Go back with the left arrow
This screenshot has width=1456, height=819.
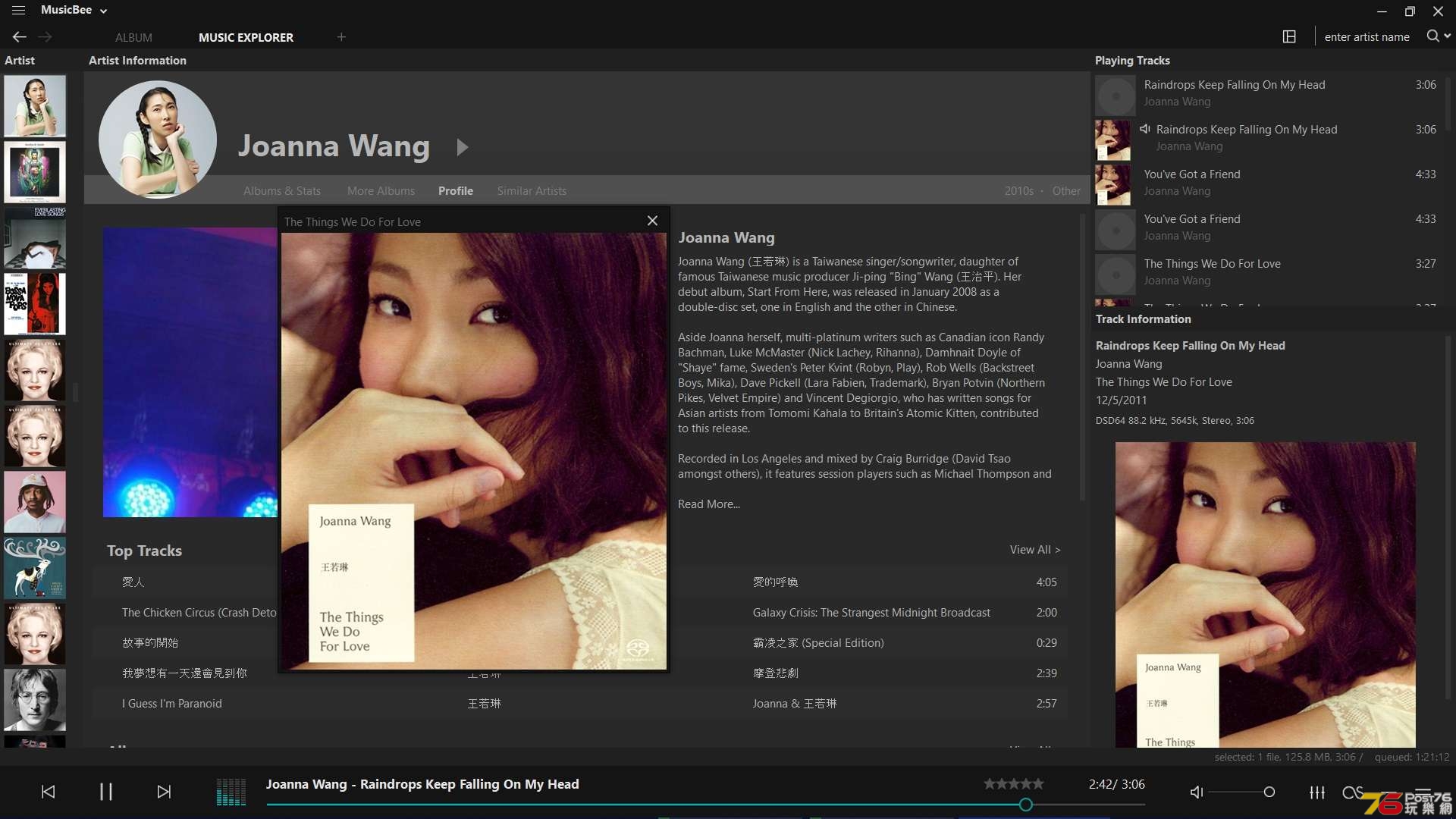tap(20, 36)
